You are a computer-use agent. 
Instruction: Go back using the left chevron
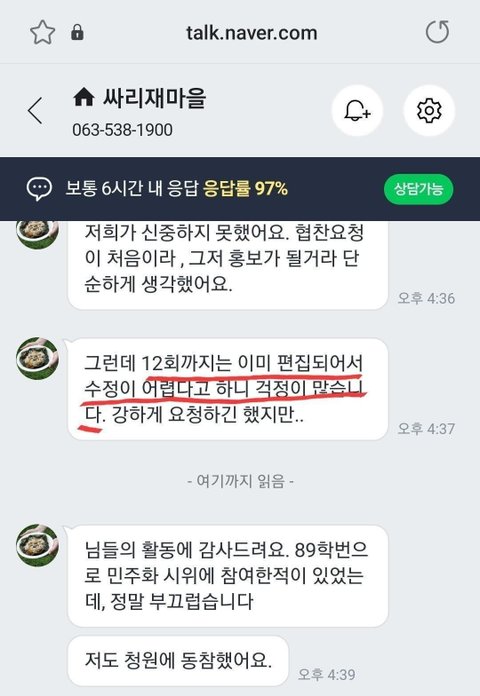tap(35, 110)
